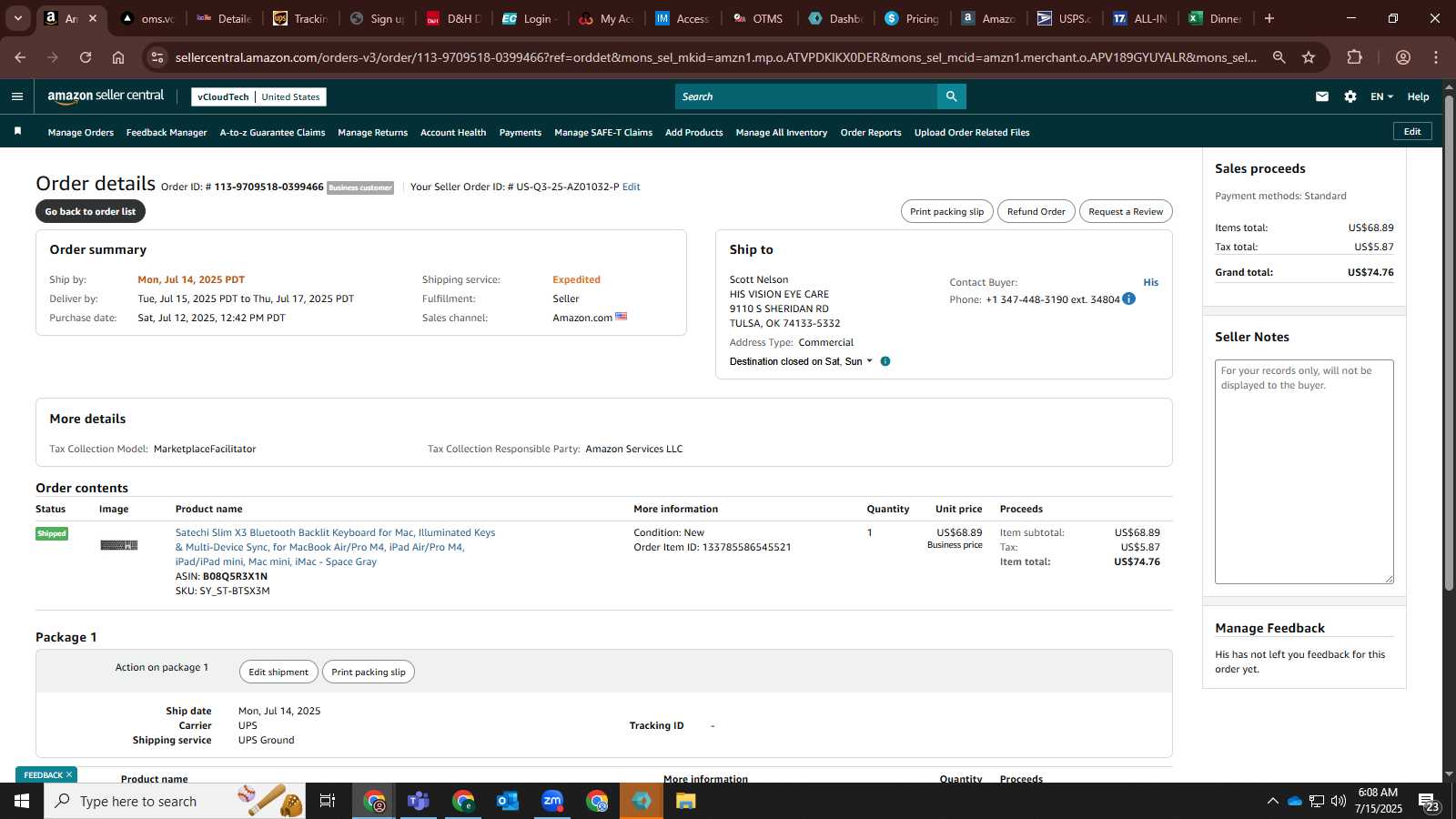Open the vCloudTech United States account switcher

(258, 96)
